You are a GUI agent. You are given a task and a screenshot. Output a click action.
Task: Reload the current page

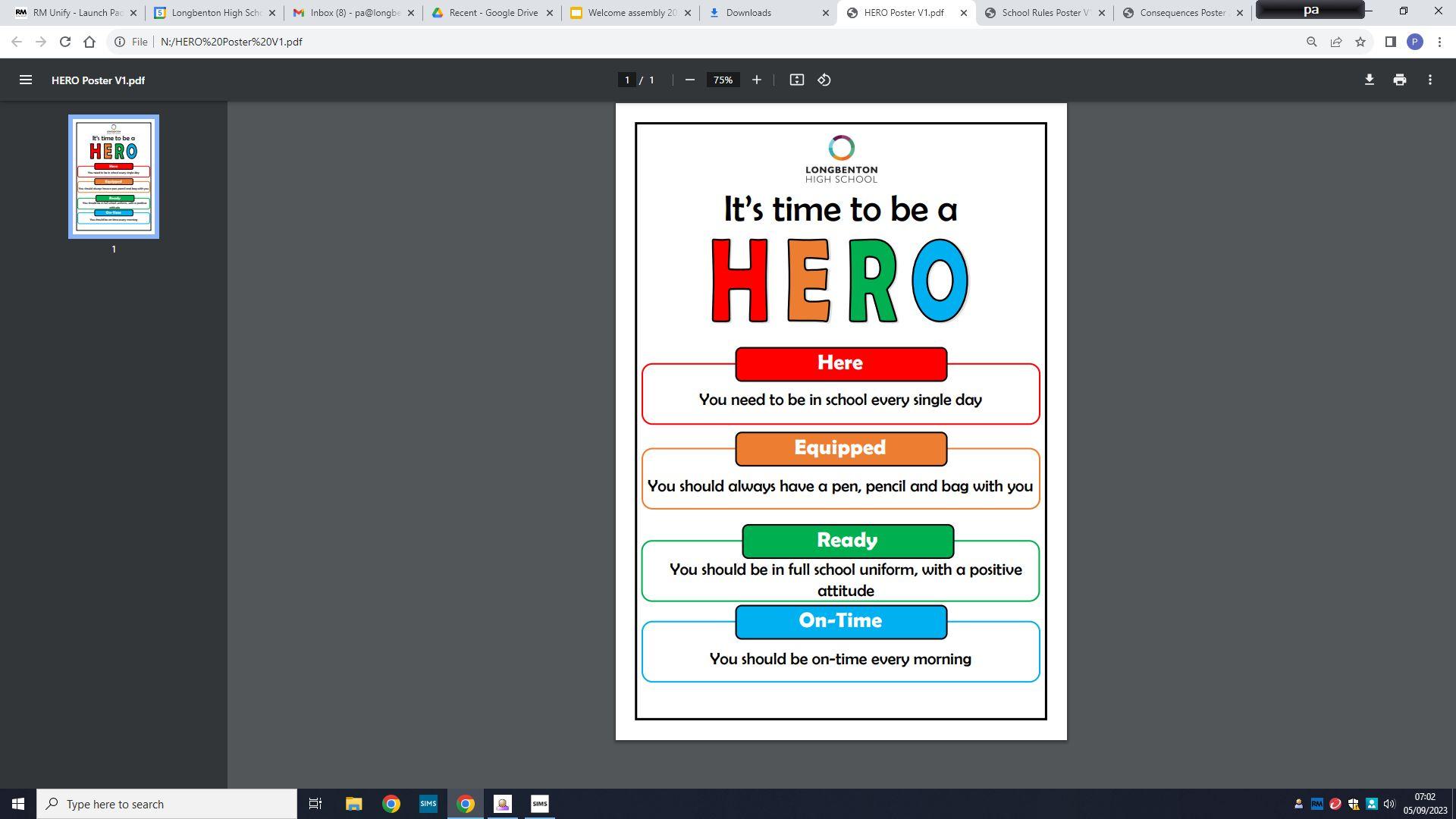coord(65,42)
